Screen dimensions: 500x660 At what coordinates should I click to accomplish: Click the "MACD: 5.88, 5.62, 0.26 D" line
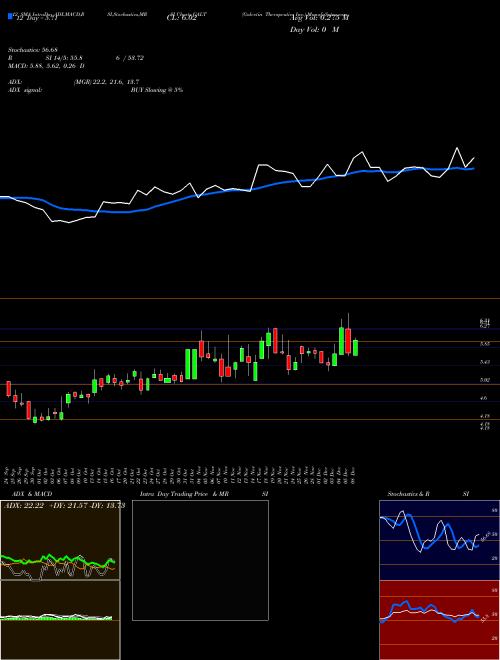click(x=46, y=66)
